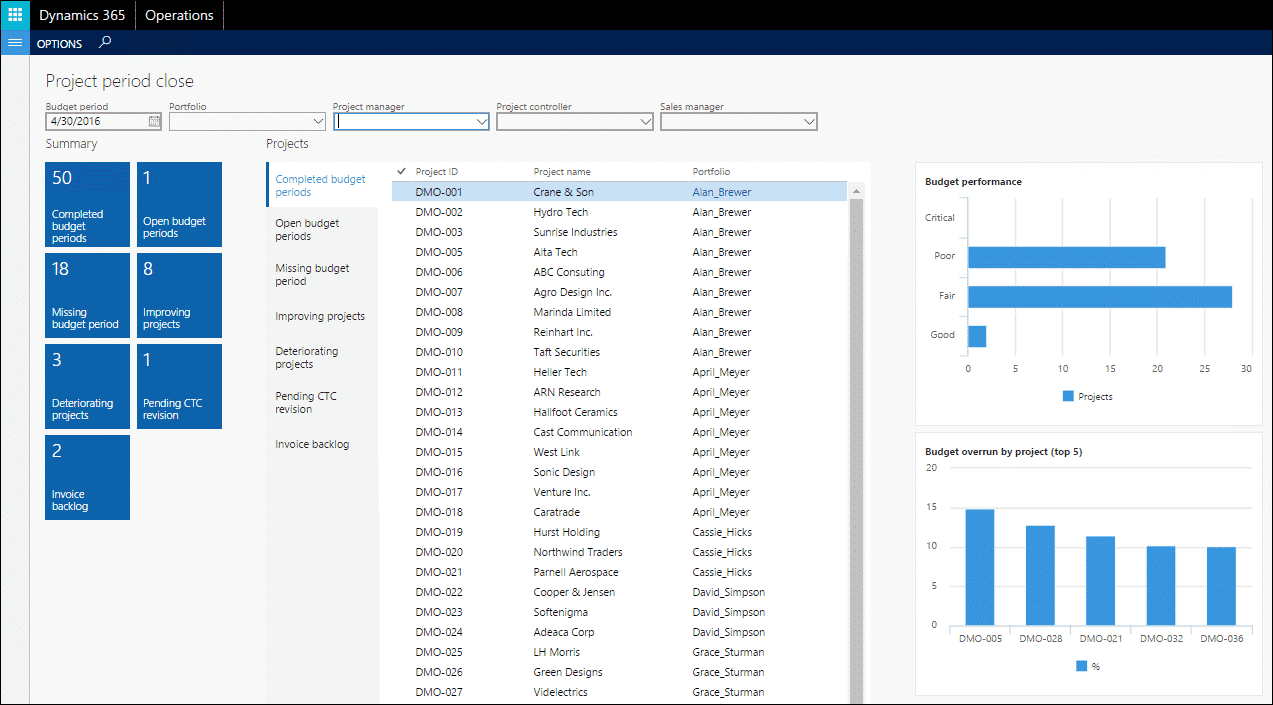Open the Deteriorating projects tile
Viewport: 1273px width, 705px height.
[x=88, y=386]
